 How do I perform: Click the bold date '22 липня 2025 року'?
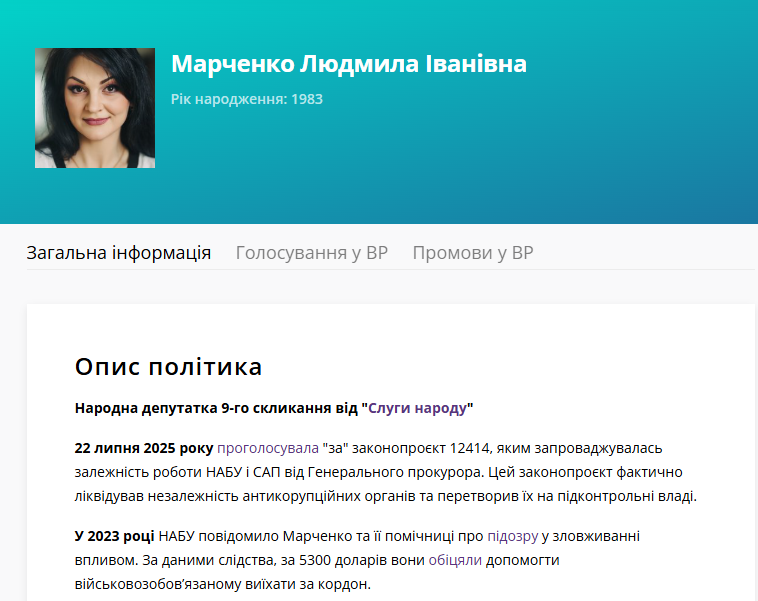click(143, 448)
